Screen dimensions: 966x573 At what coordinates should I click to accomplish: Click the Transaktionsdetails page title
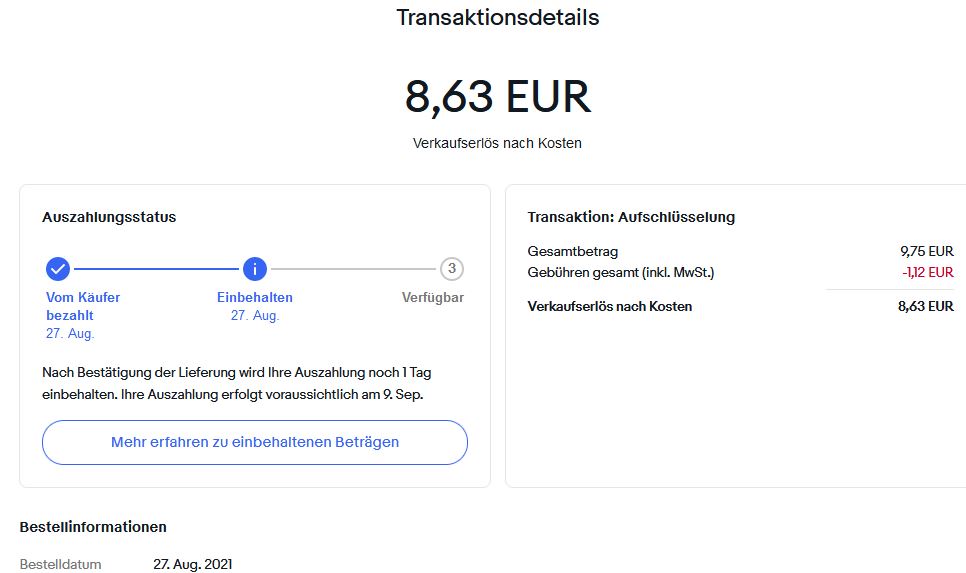click(x=497, y=18)
